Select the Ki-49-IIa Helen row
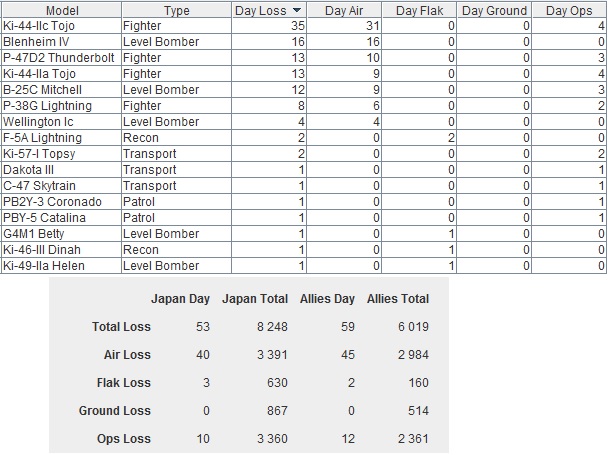This screenshot has height=455, width=614. tap(304, 266)
